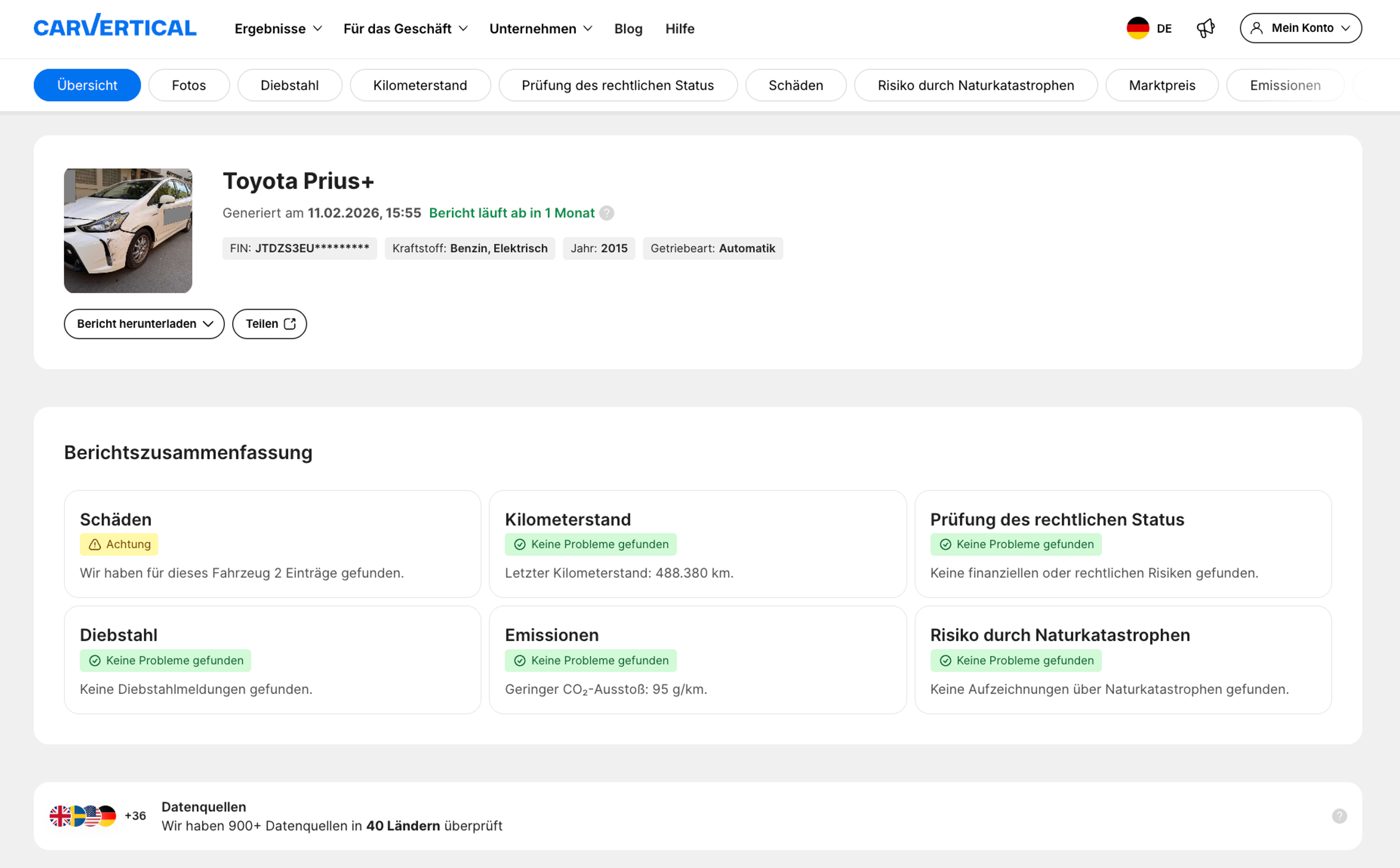Expand the Für das Geschäft menu
The height and width of the screenshot is (868, 1400).
point(405,29)
